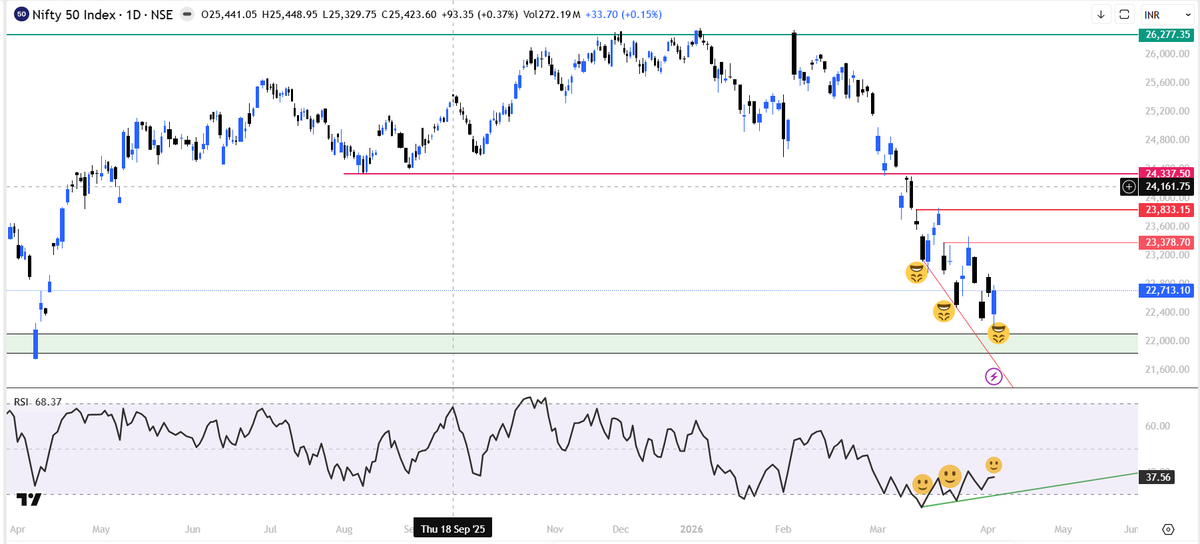
Task: Click the Nov label on time axis
Action: tap(555, 527)
